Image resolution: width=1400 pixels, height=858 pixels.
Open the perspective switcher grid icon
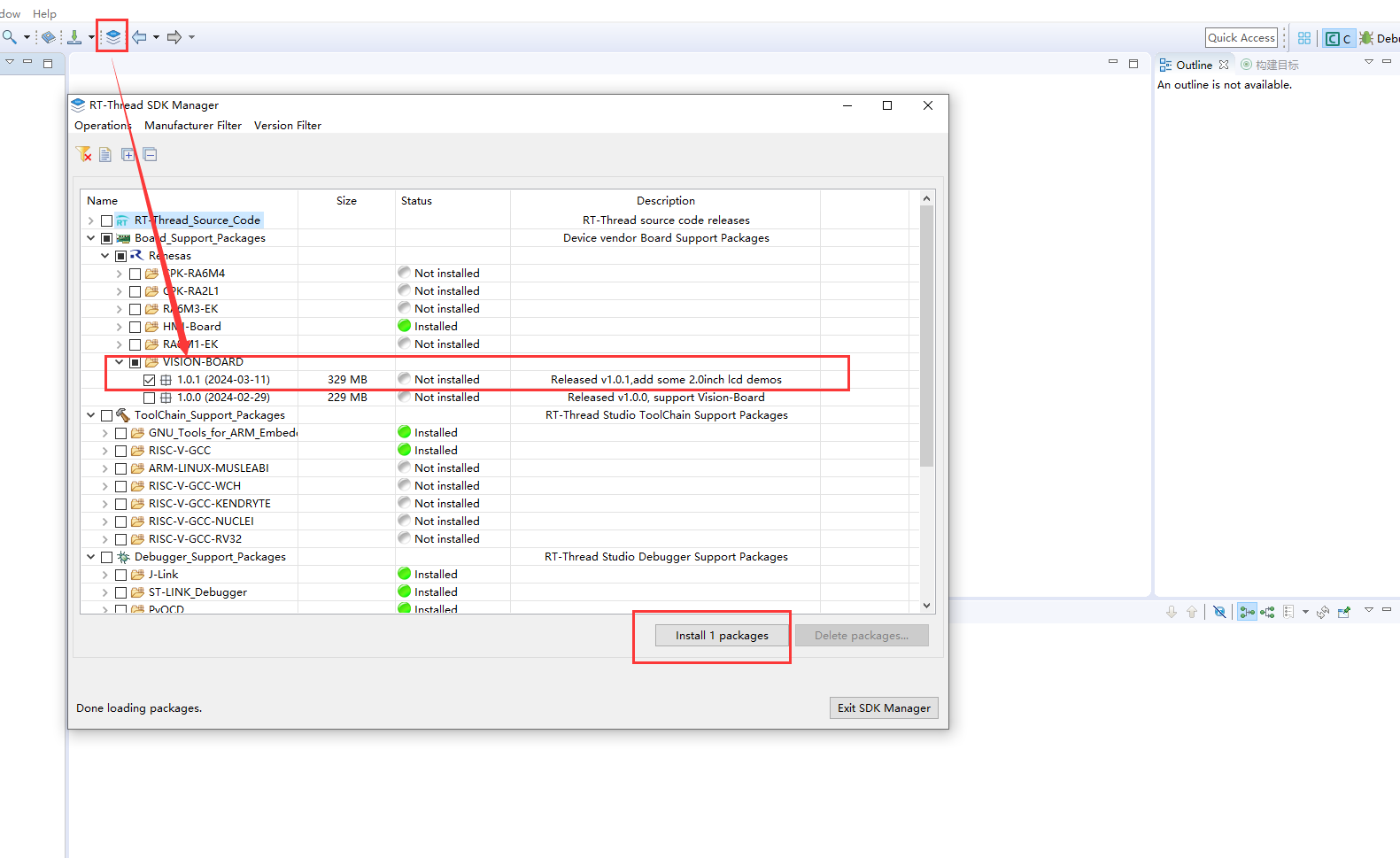(x=1304, y=38)
